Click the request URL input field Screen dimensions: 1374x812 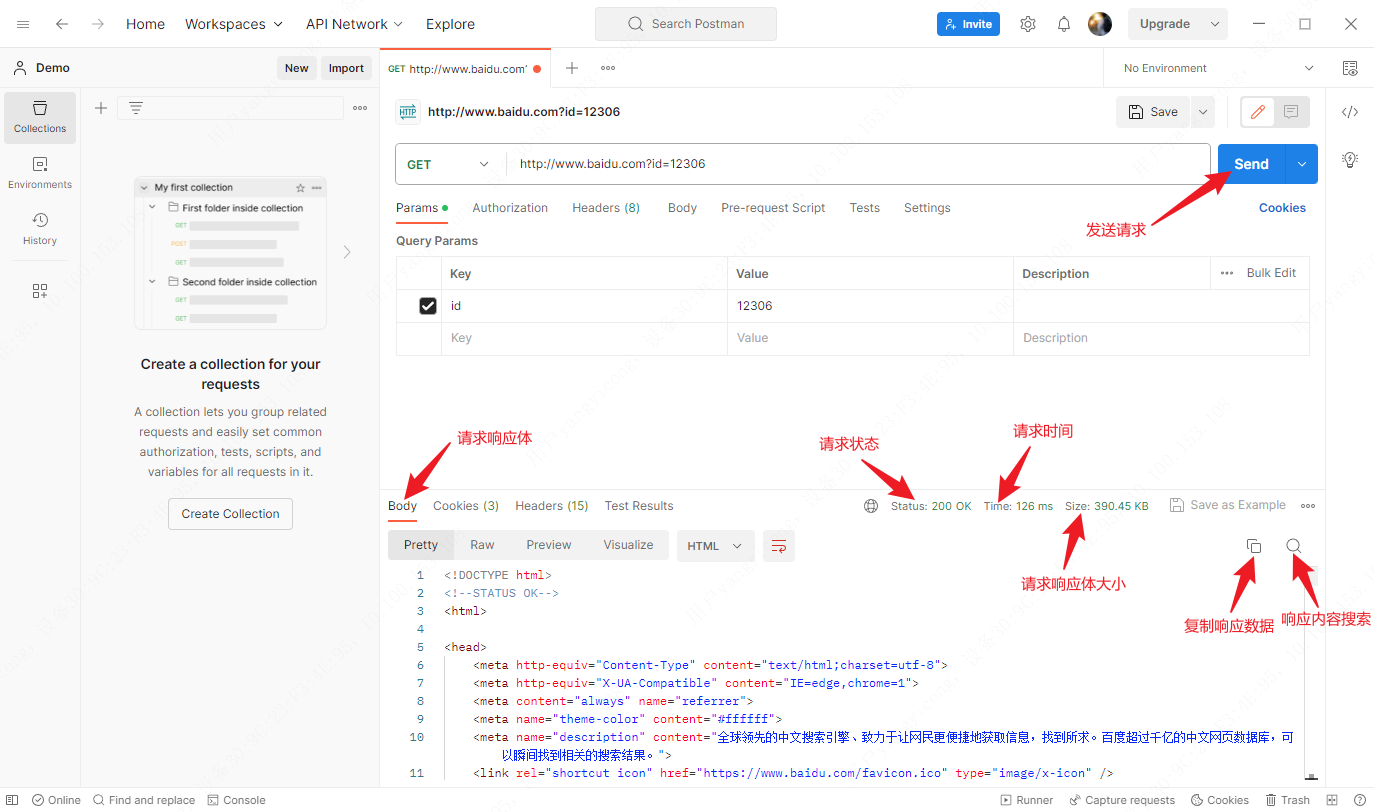coord(858,164)
